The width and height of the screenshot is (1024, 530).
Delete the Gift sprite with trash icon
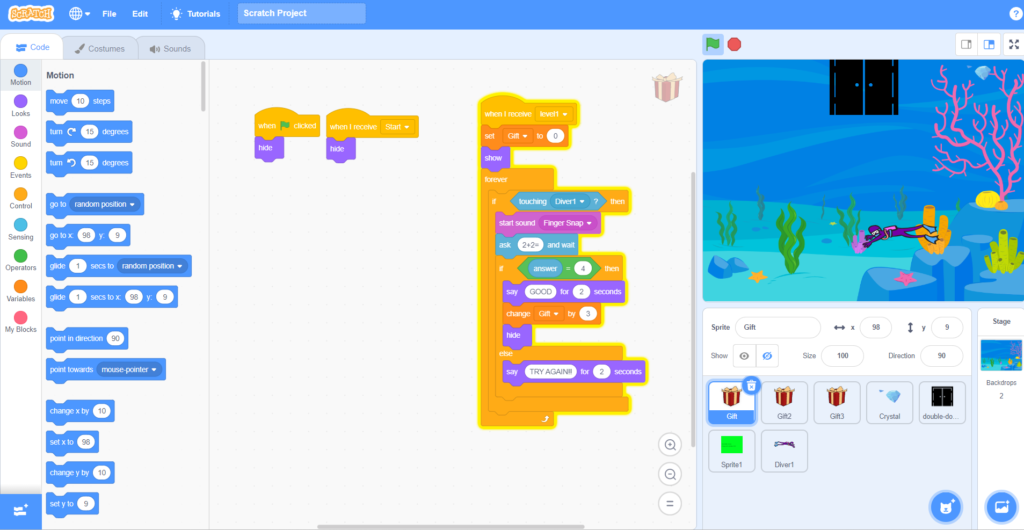pos(751,386)
